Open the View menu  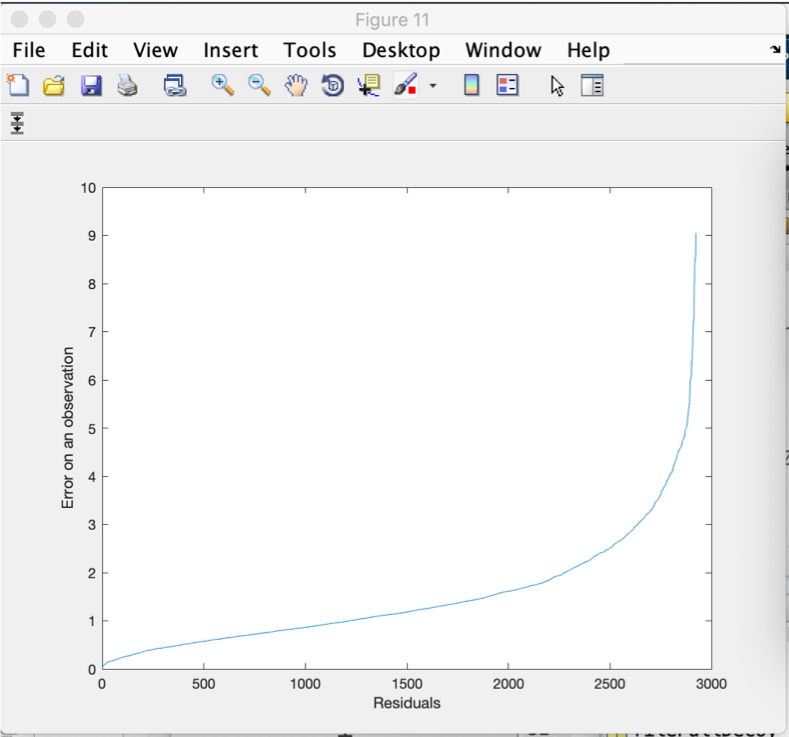click(x=155, y=50)
